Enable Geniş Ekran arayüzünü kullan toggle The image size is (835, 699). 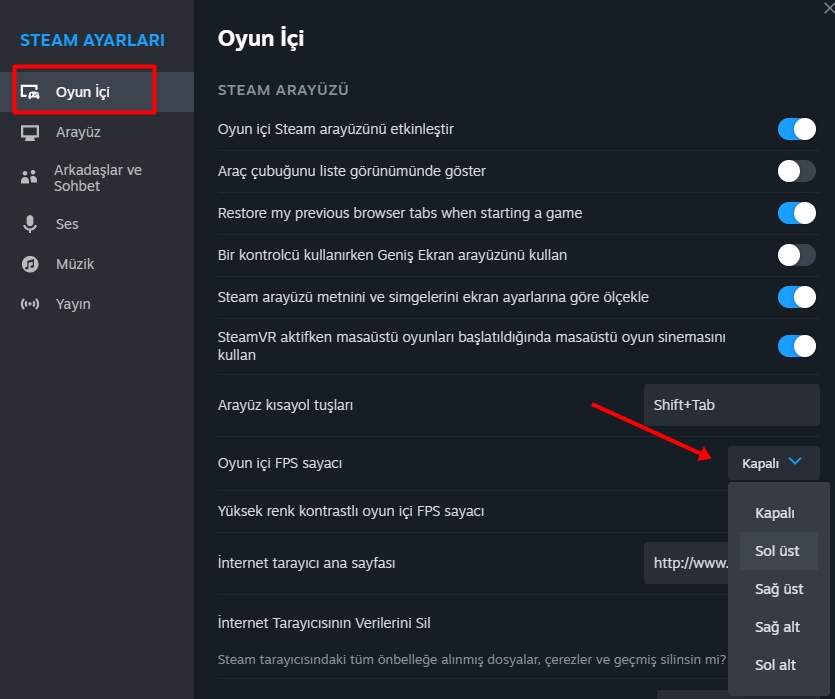tap(797, 256)
